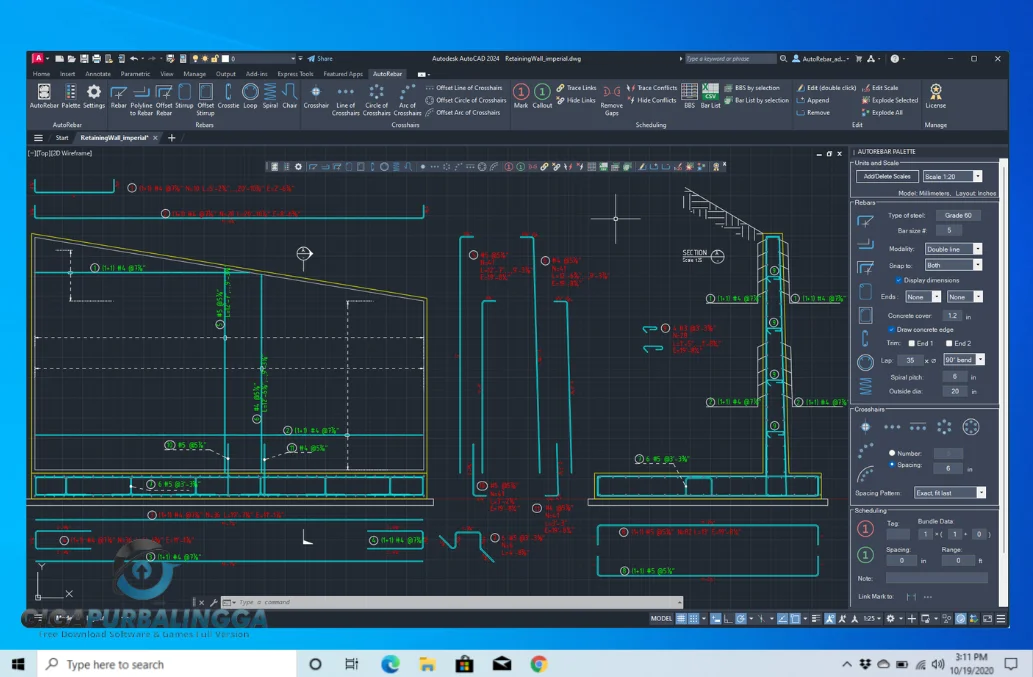Toggle Draw concrete edge checkbox
The width and height of the screenshot is (1033, 677).
[x=891, y=329]
